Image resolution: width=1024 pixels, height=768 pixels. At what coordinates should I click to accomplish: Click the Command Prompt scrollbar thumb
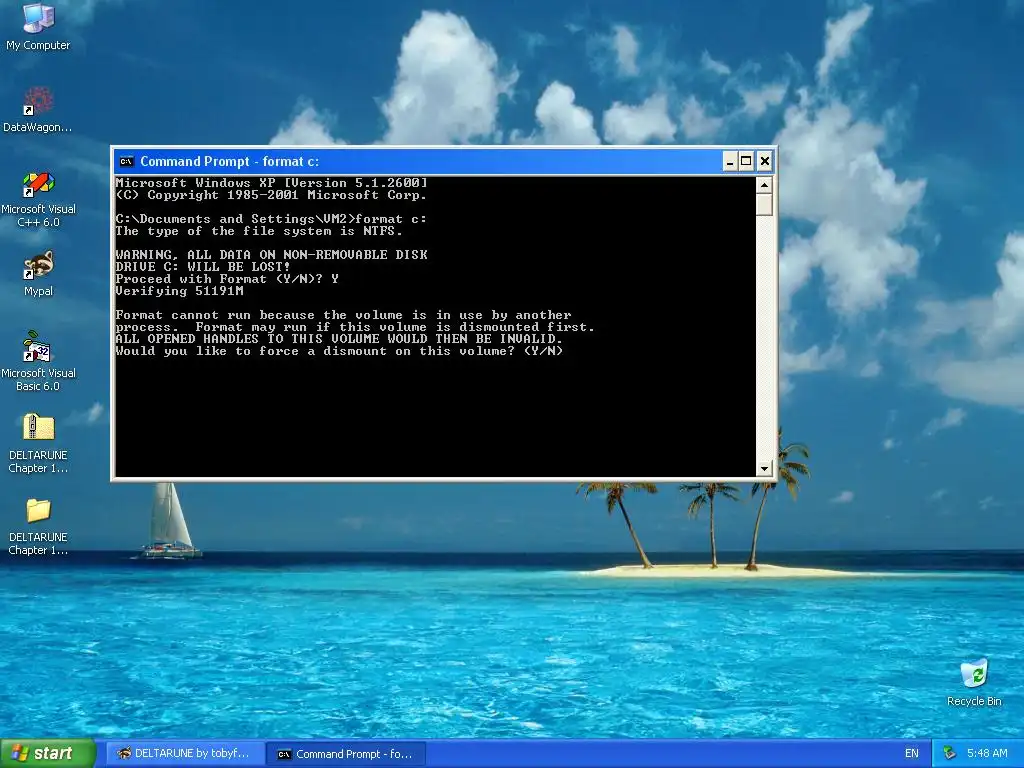(x=764, y=204)
